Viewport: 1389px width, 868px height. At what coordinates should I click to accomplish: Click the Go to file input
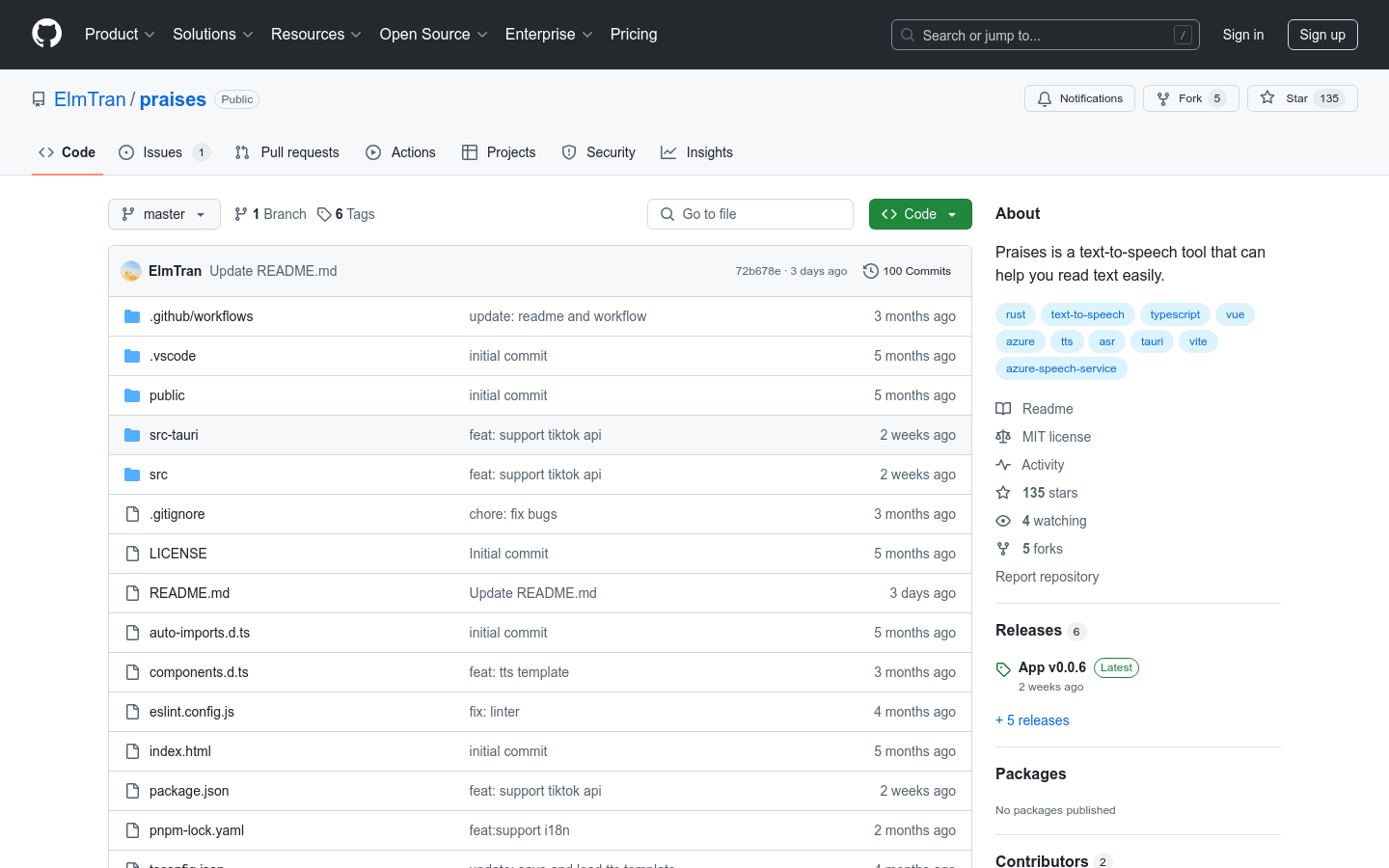750,214
